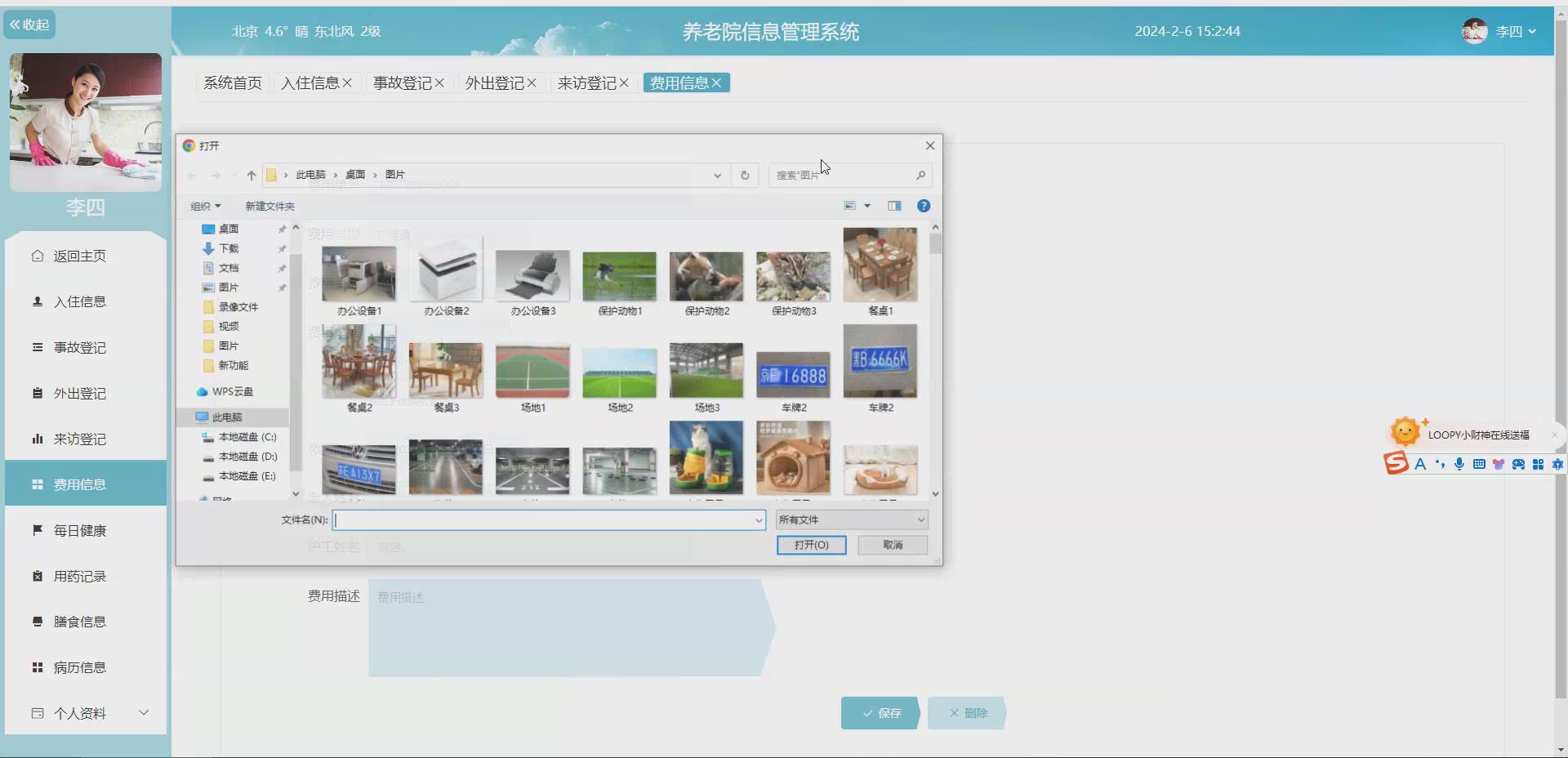Viewport: 1568px width, 758px height.
Task: Open 用药记录 using its sidebar icon
Action: 38,576
